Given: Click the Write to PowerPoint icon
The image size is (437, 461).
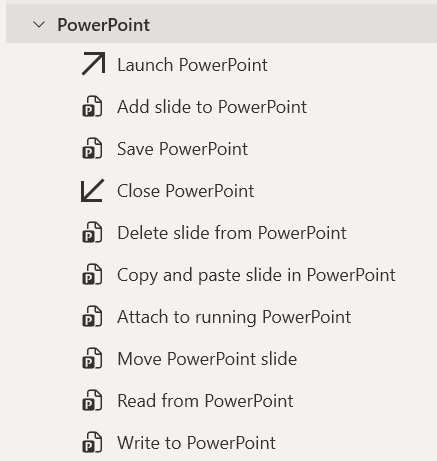Looking at the screenshot, I should (x=92, y=442).
